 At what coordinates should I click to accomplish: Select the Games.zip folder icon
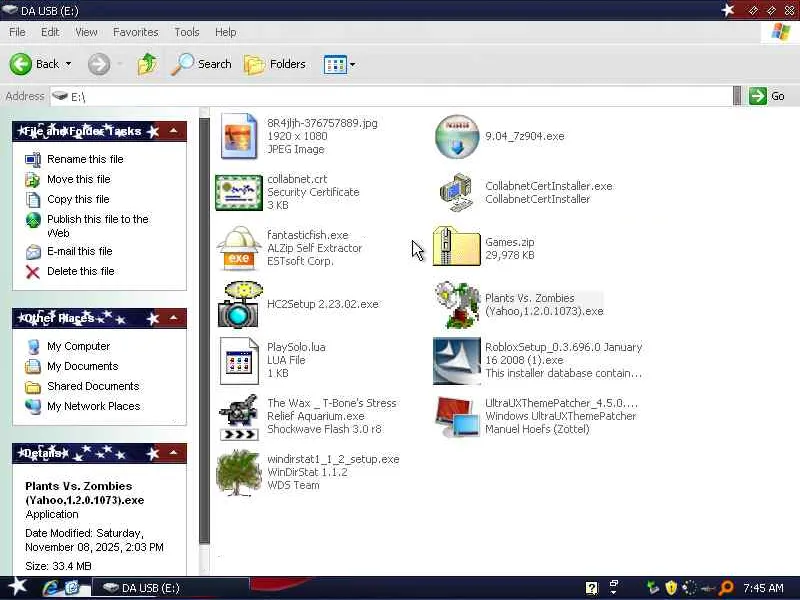click(x=457, y=247)
